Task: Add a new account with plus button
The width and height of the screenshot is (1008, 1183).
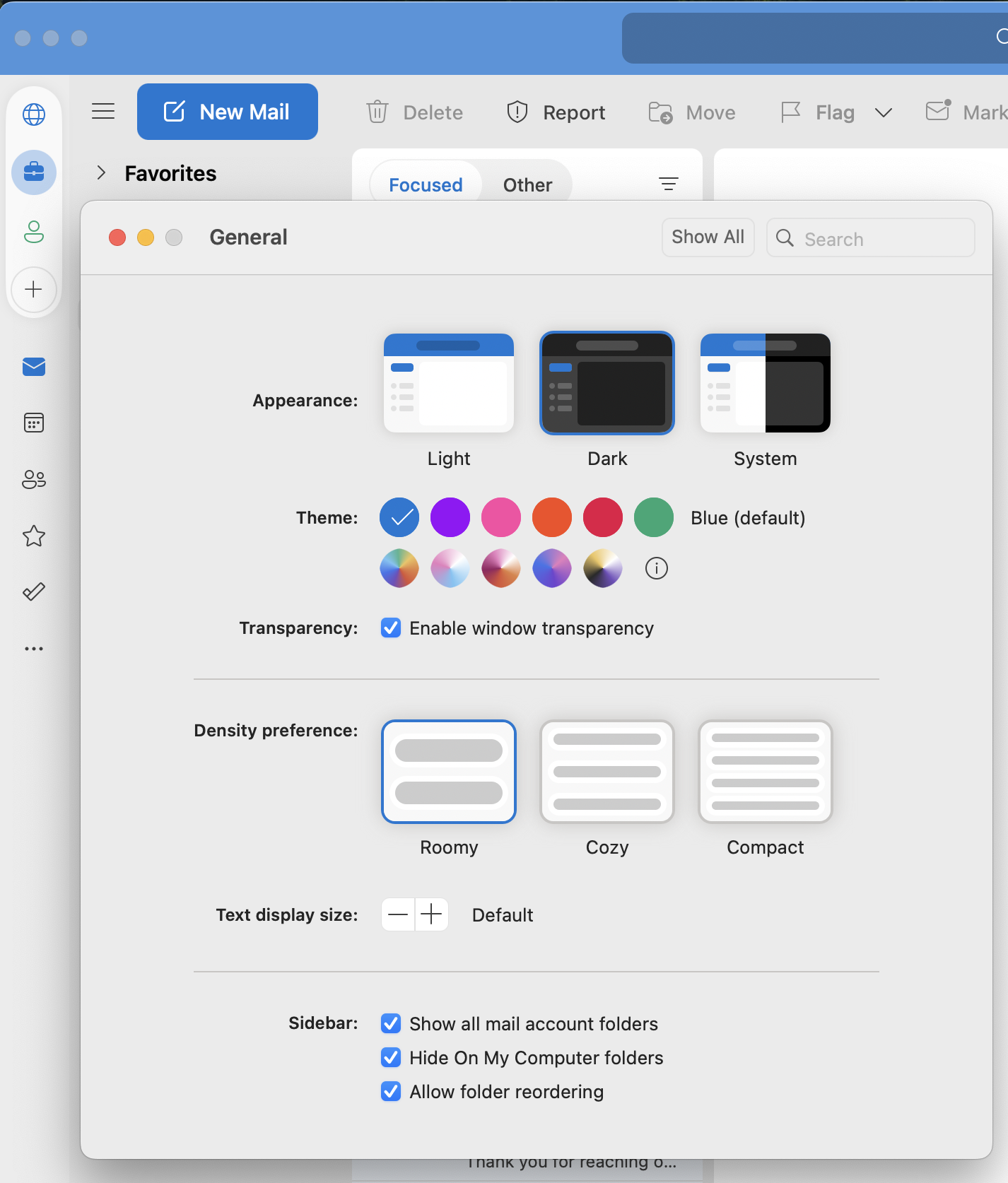Action: (x=34, y=289)
